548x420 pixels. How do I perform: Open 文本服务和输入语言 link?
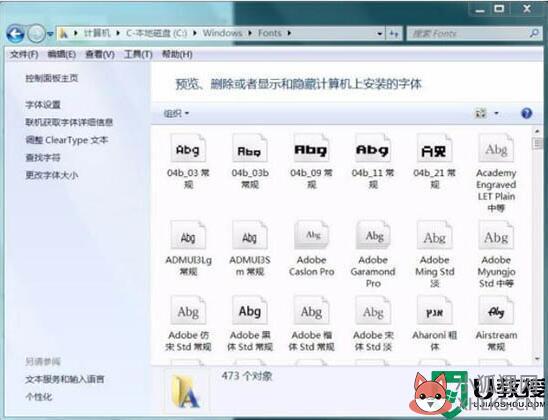pyautogui.click(x=65, y=379)
